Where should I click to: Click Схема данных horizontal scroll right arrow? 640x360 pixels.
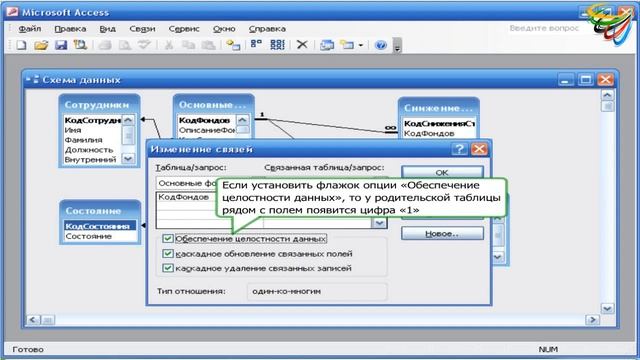592,320
